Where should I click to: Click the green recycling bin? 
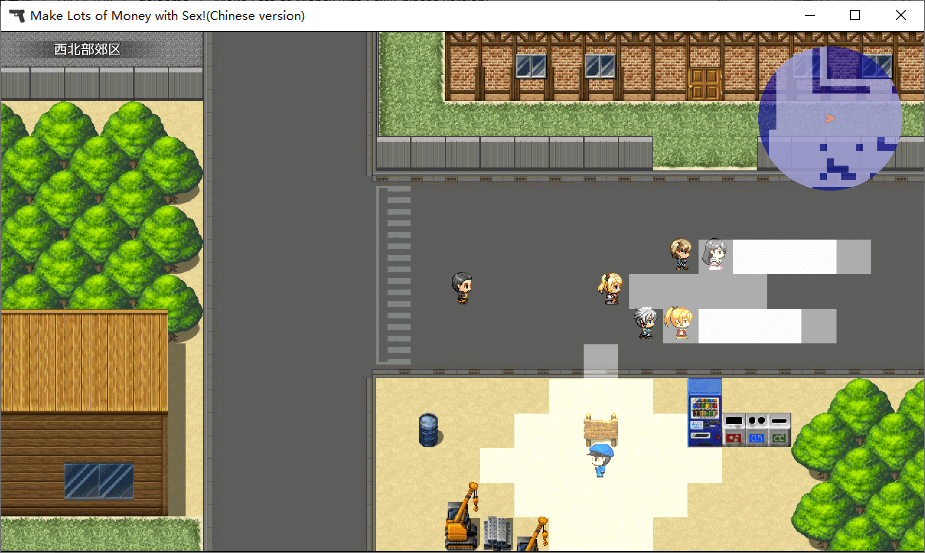tap(780, 430)
